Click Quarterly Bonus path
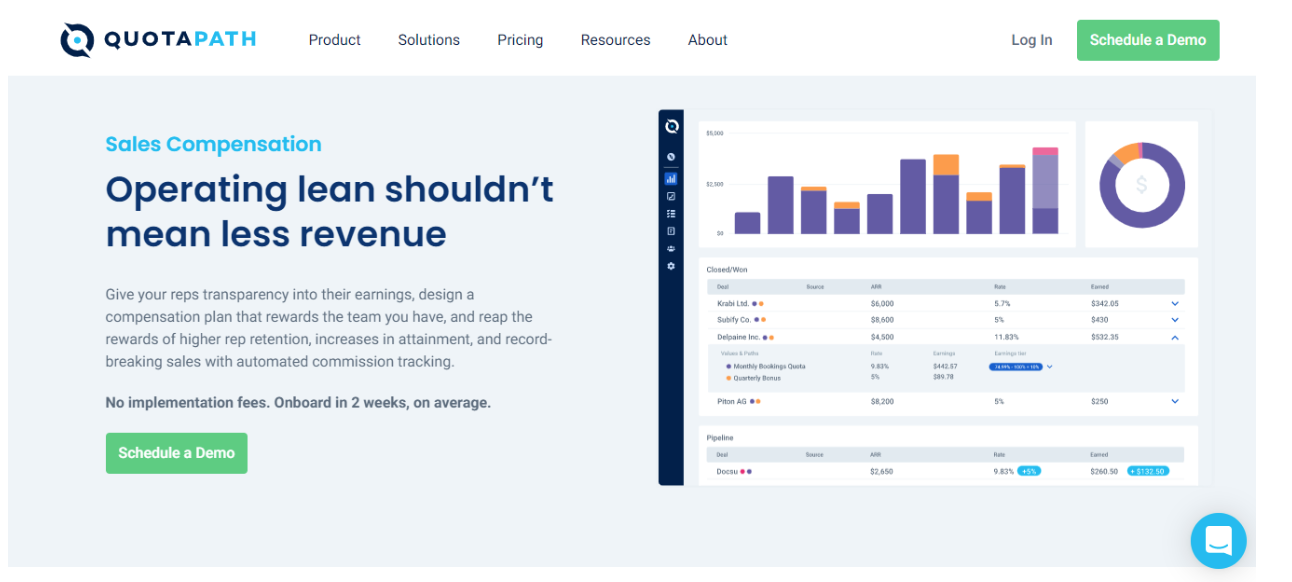This screenshot has width=1292, height=582. coord(758,377)
